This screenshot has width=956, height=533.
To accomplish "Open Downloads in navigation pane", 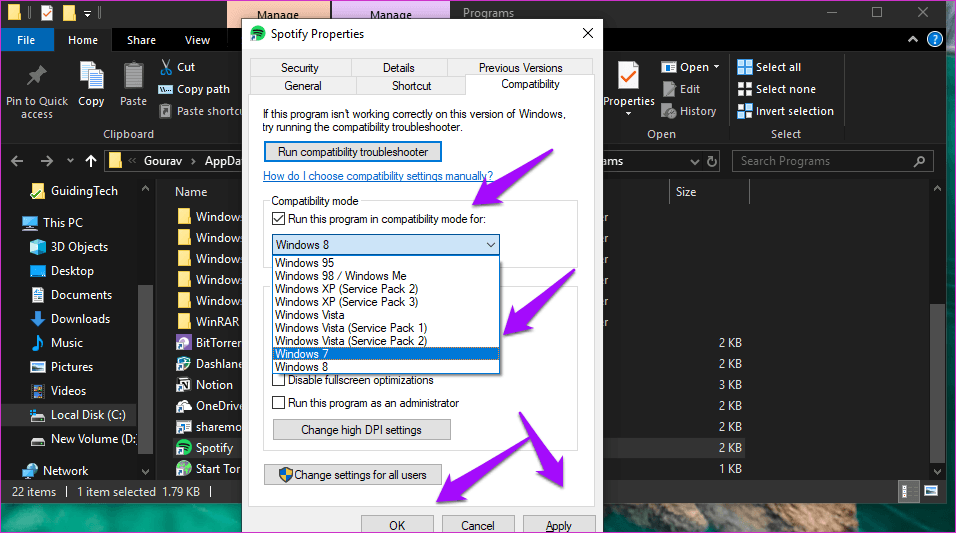I will point(80,319).
